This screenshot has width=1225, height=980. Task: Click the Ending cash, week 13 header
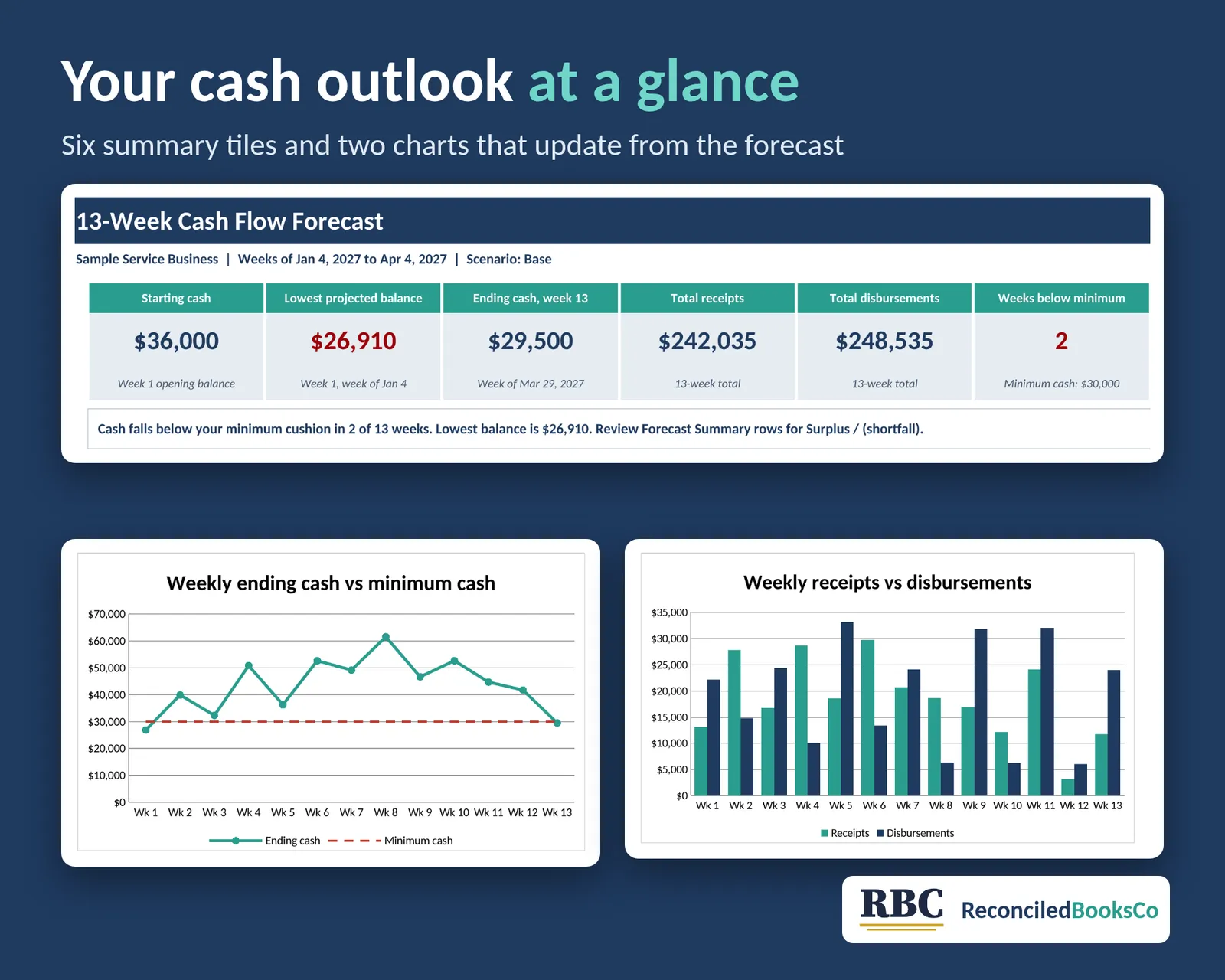point(531,298)
